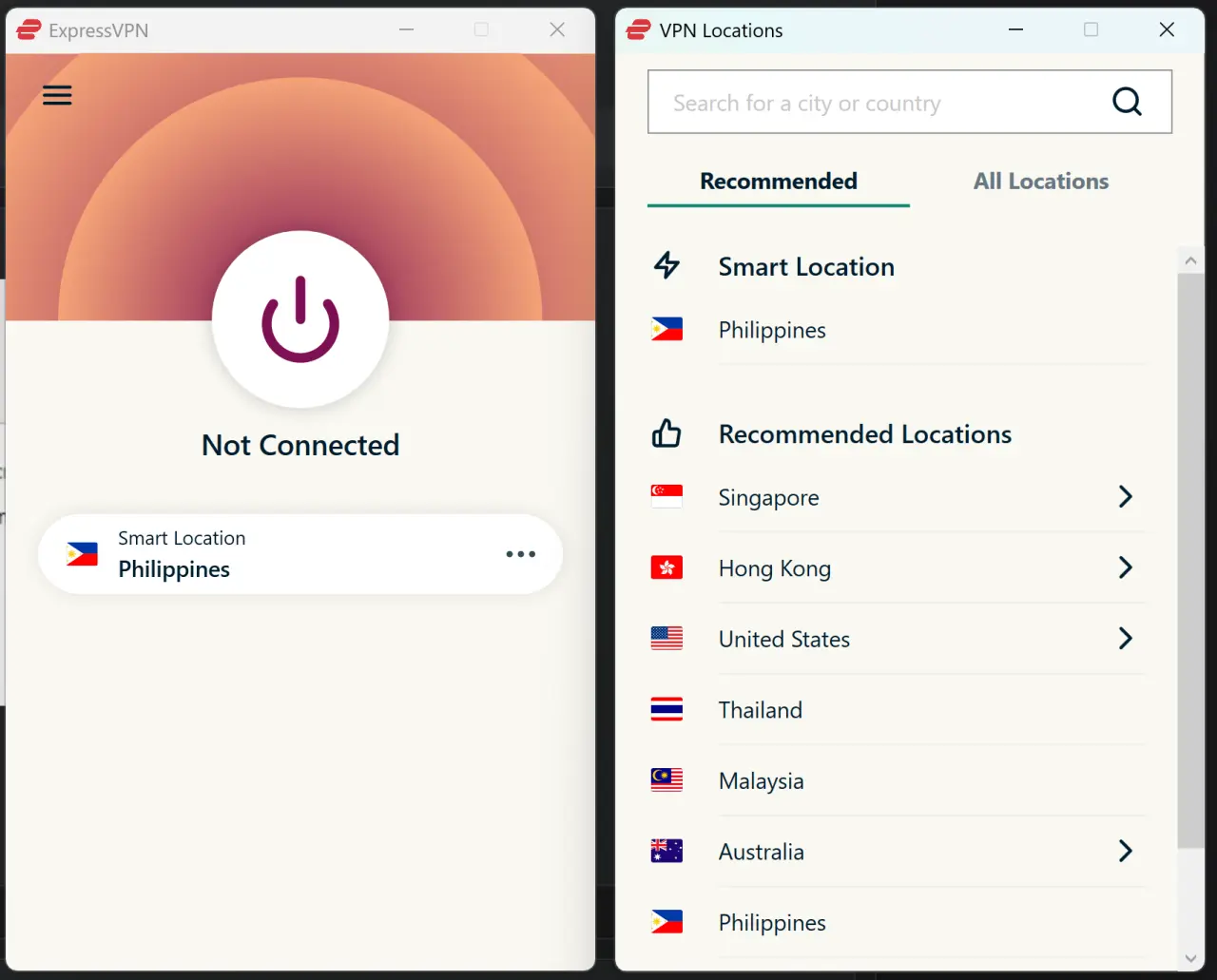Click the Recommended Locations thumbs-up icon
The height and width of the screenshot is (980, 1217).
[666, 433]
